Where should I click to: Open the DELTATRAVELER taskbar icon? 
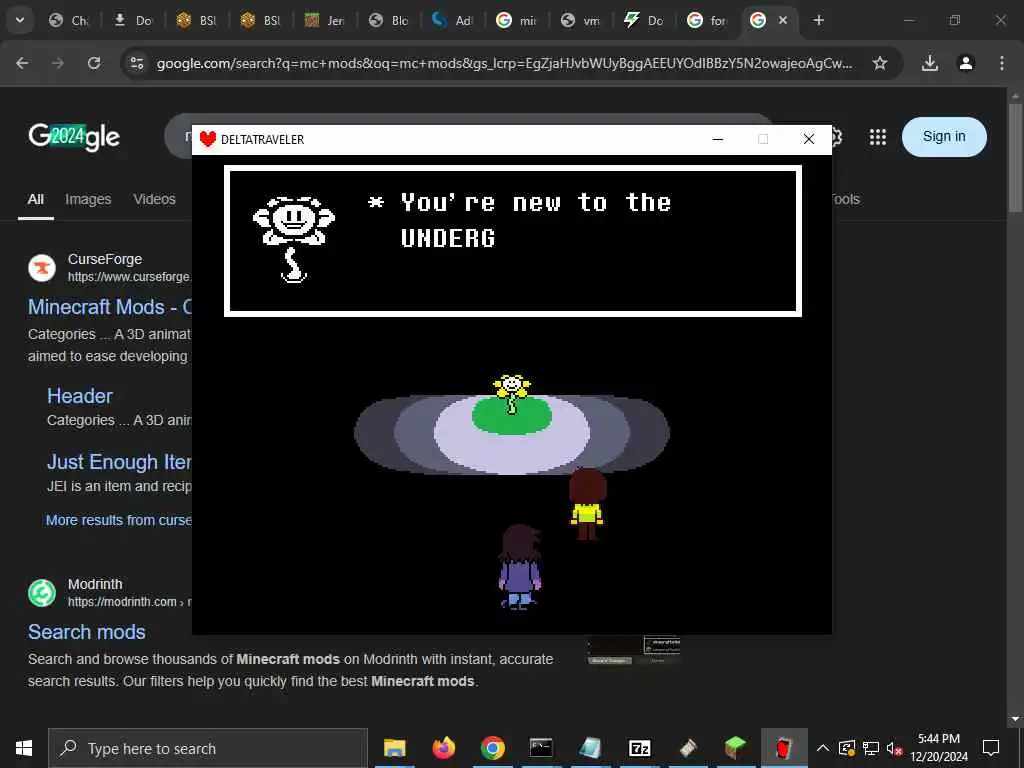pos(784,748)
